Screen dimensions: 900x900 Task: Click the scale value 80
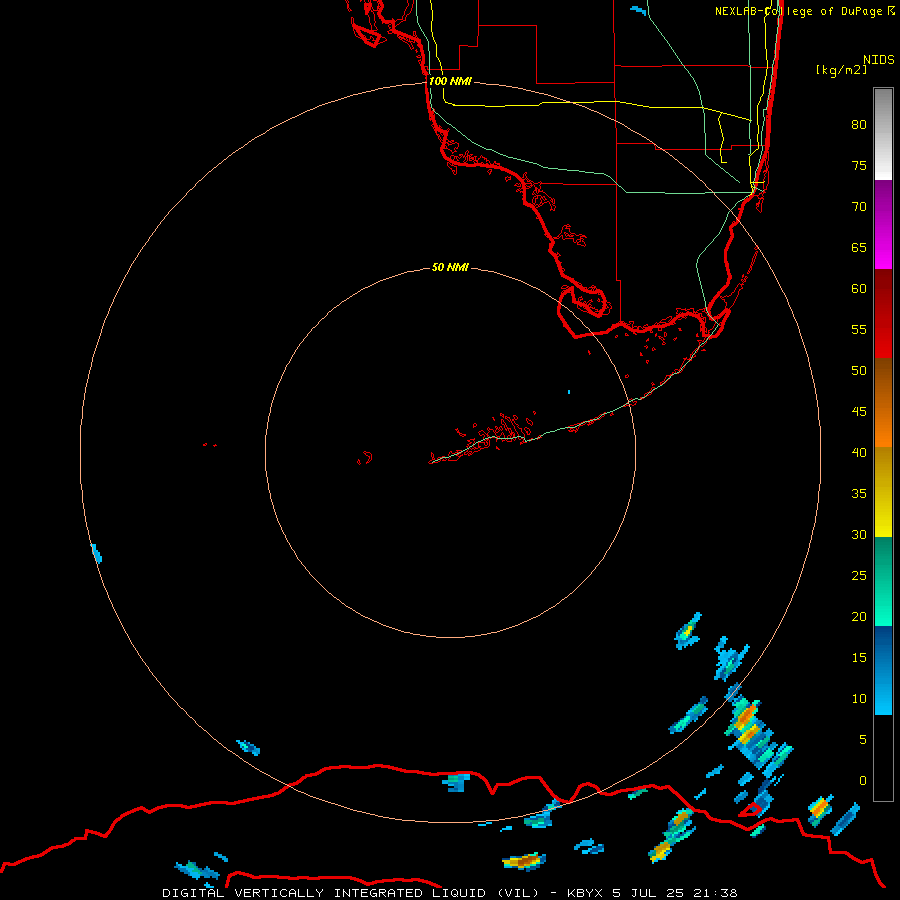859,125
